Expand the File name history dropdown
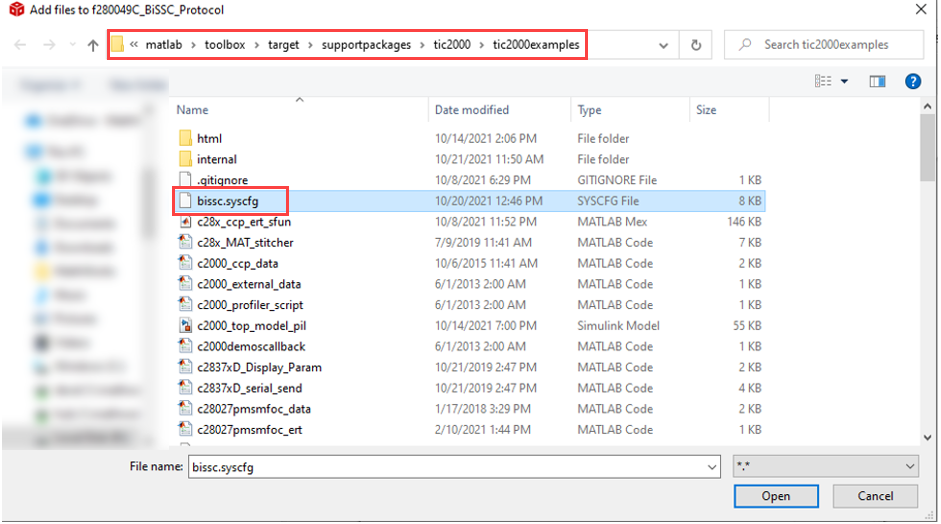The image size is (941, 524). (x=711, y=466)
